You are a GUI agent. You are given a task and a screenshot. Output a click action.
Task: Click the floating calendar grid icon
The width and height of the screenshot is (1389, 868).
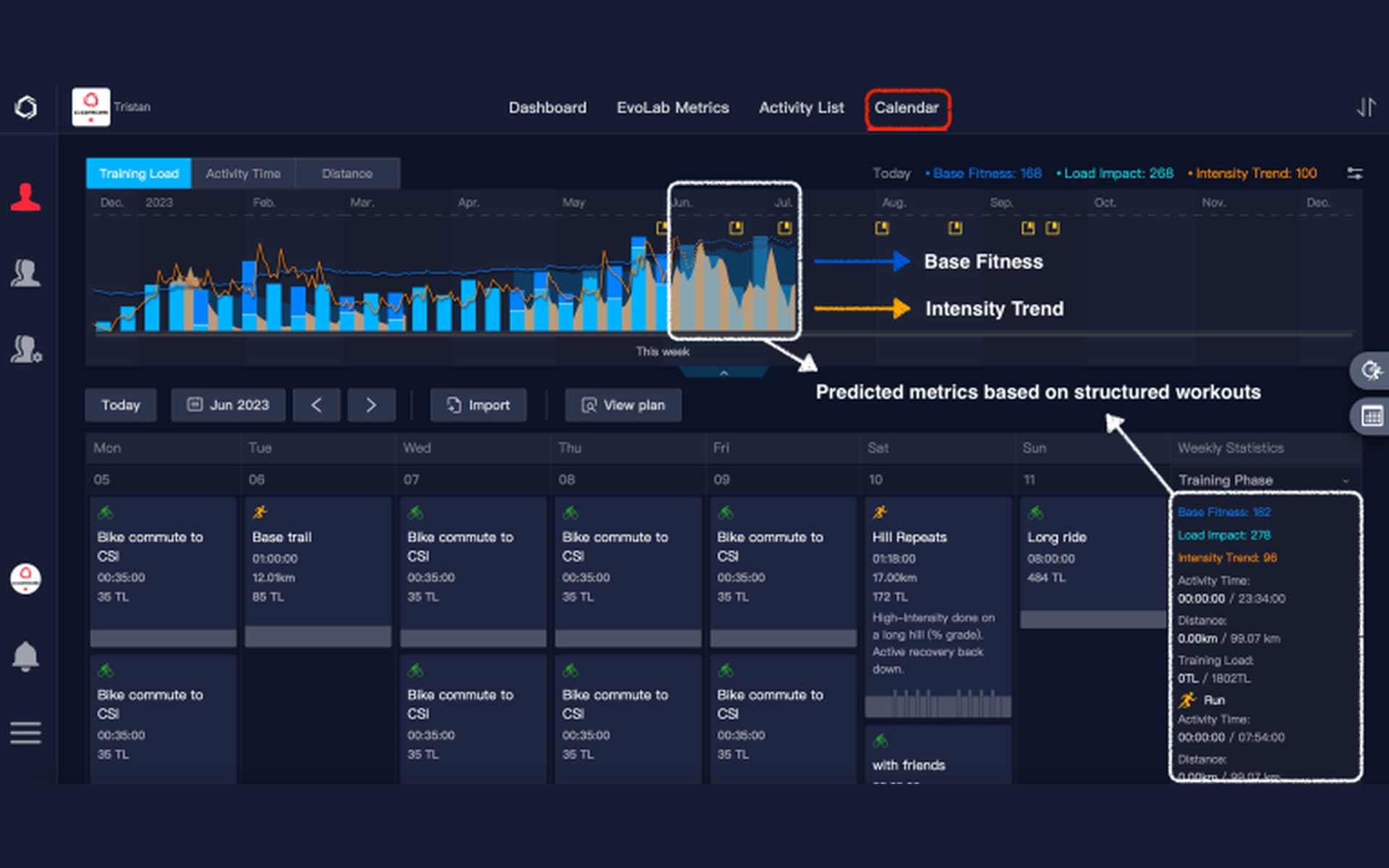[x=1371, y=416]
